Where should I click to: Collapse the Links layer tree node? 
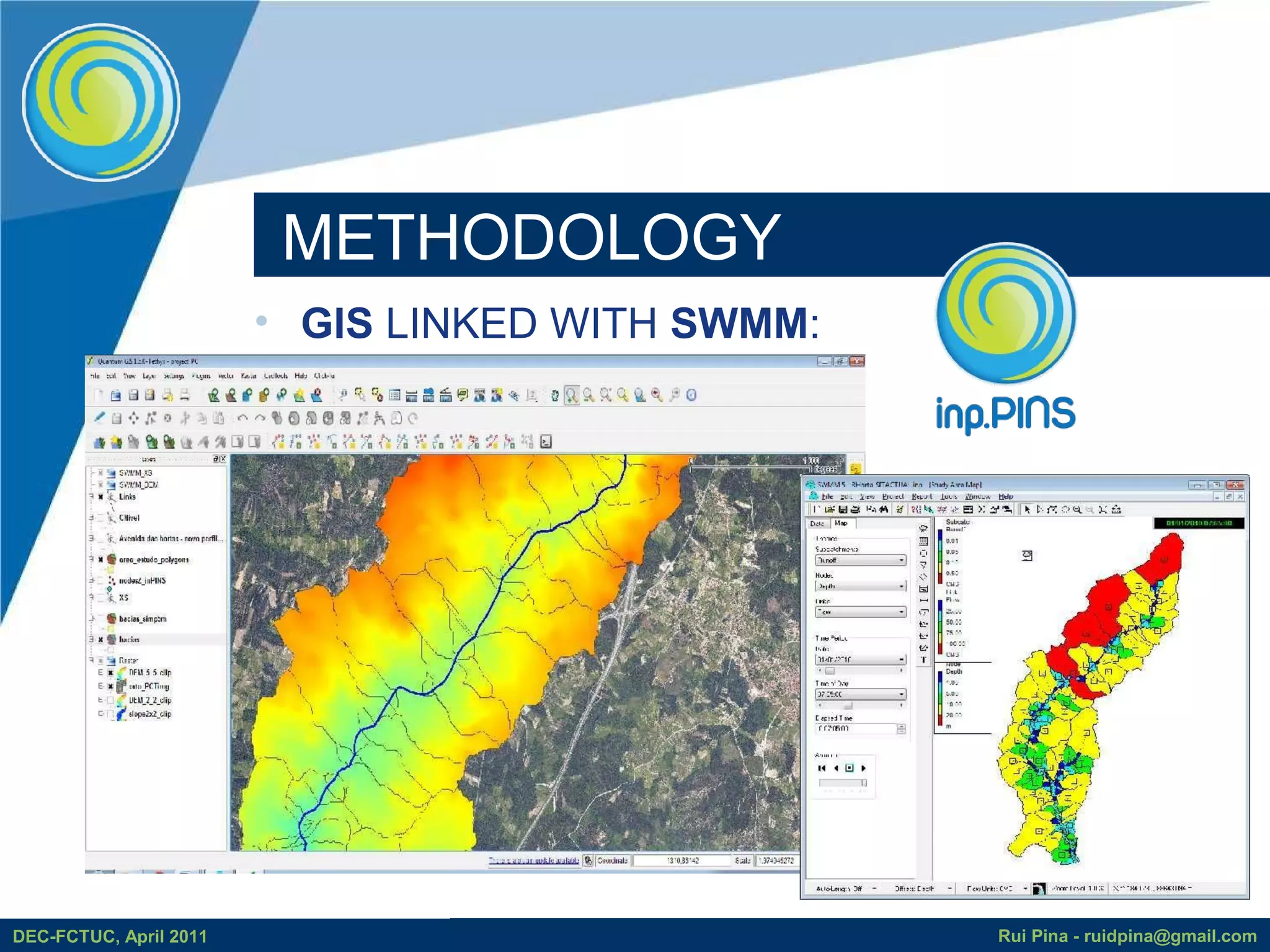pos(91,497)
